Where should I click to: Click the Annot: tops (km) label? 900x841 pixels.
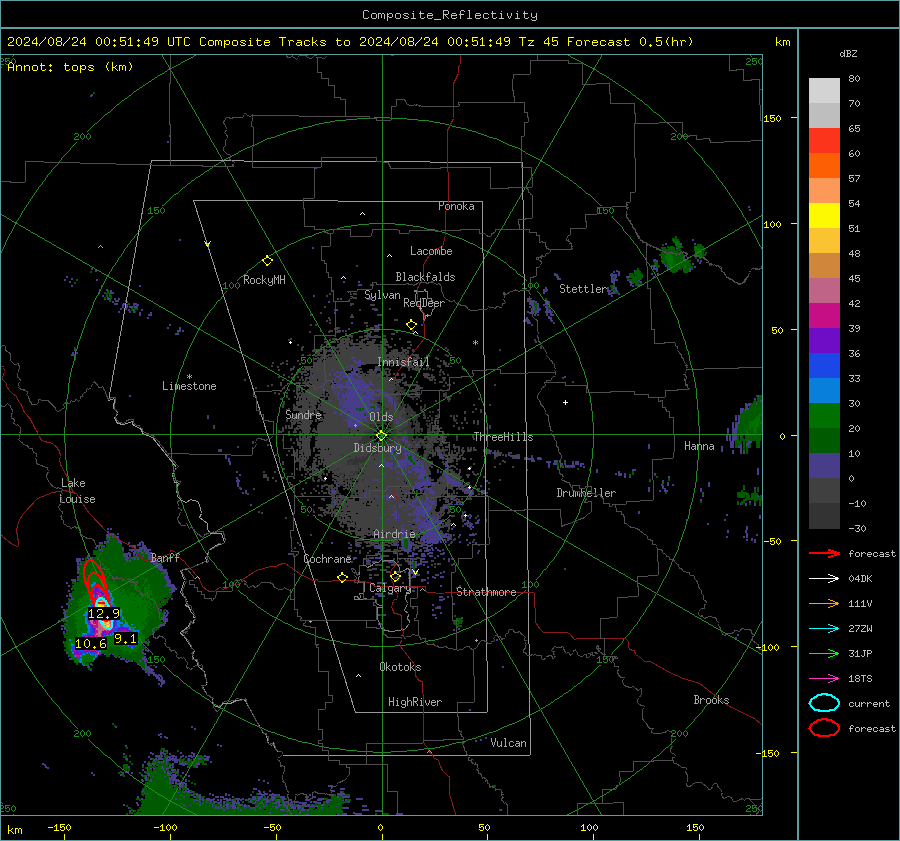tap(70, 67)
